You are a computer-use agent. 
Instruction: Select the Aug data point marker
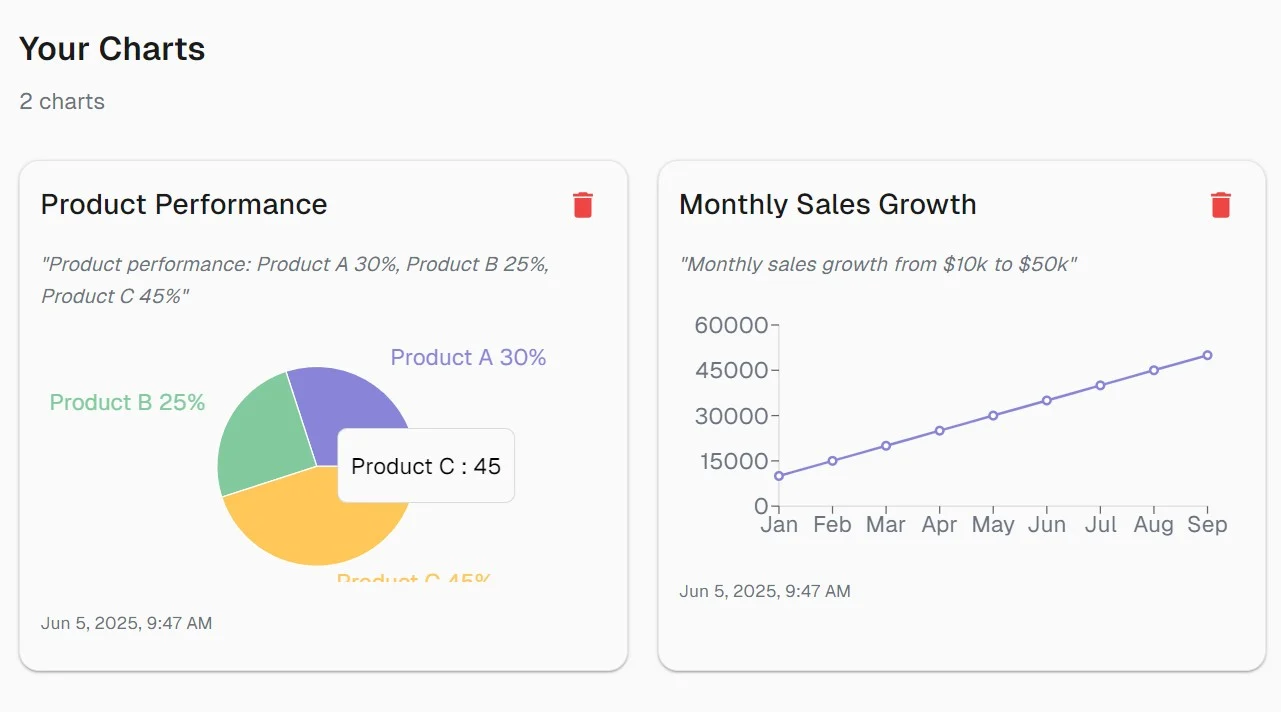click(1154, 370)
